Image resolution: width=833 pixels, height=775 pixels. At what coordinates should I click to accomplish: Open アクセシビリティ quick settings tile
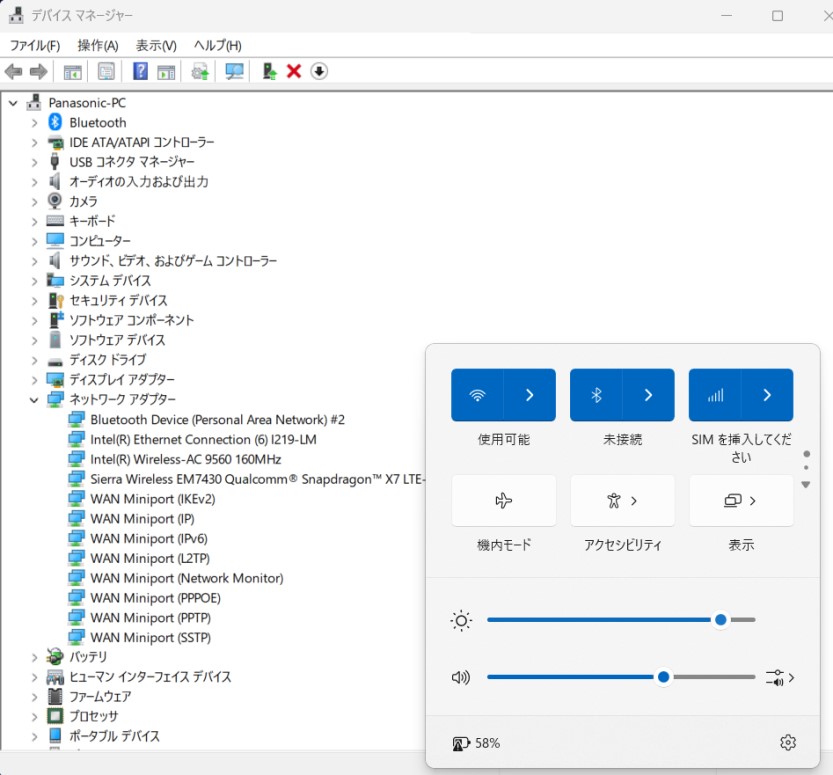622,500
